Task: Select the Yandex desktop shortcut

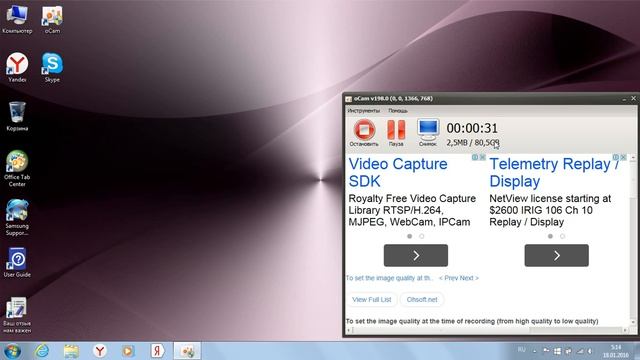Action: click(17, 67)
